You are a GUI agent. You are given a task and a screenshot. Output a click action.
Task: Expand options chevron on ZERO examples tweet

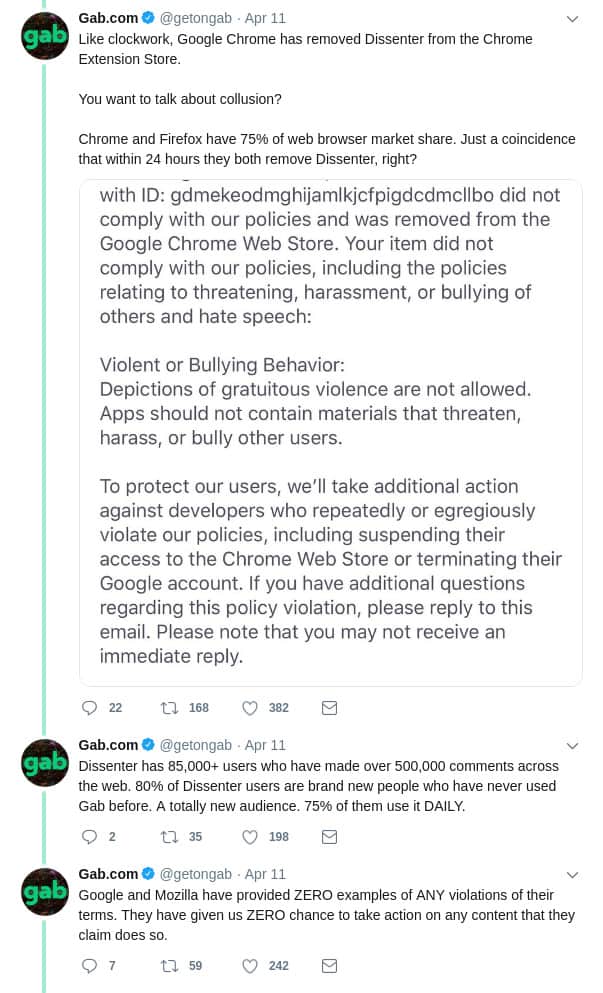pyautogui.click(x=572, y=875)
